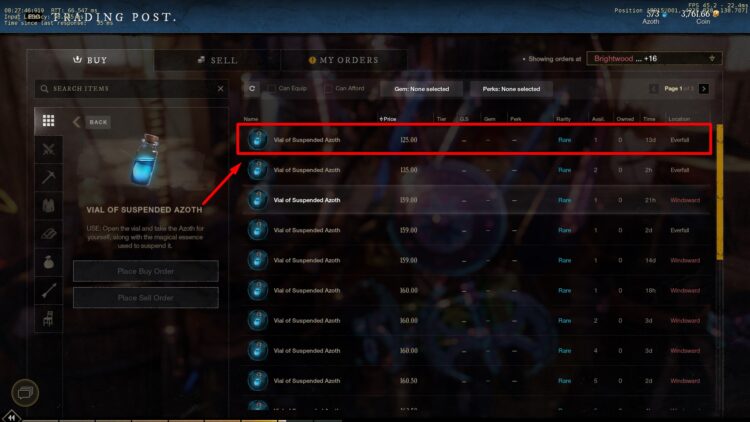Enable the Can Equip checkbox
The width and height of the screenshot is (750, 422).
coord(271,89)
